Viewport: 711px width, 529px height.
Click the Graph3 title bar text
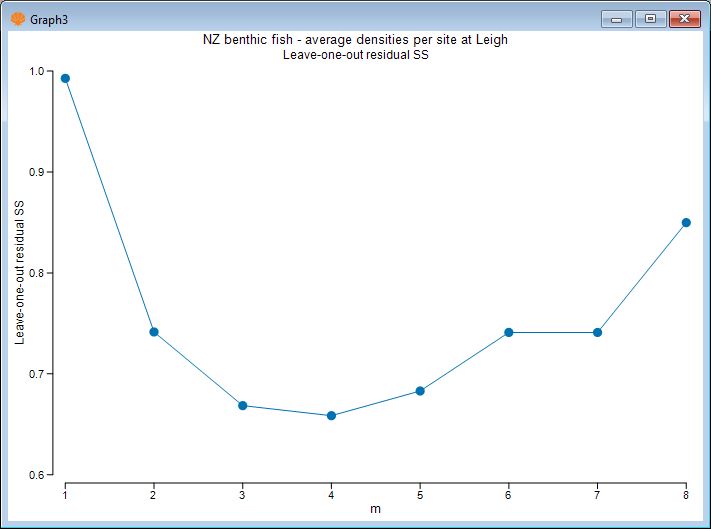tap(49, 18)
